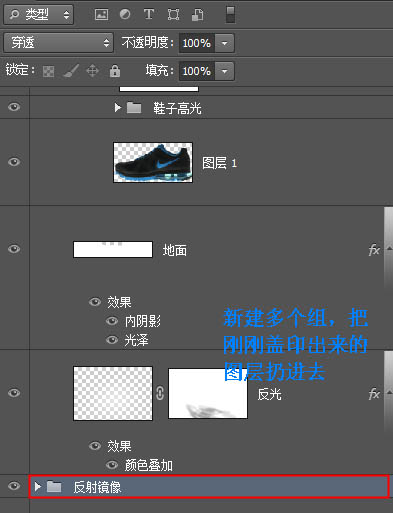Click the 内阴影 effect entry
The height and width of the screenshot is (513, 393).
(x=143, y=321)
